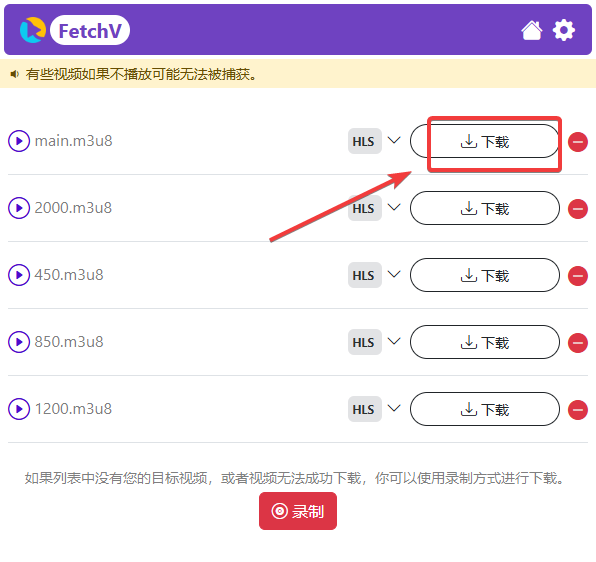Preview main.m3u8 with its play icon

(19, 141)
